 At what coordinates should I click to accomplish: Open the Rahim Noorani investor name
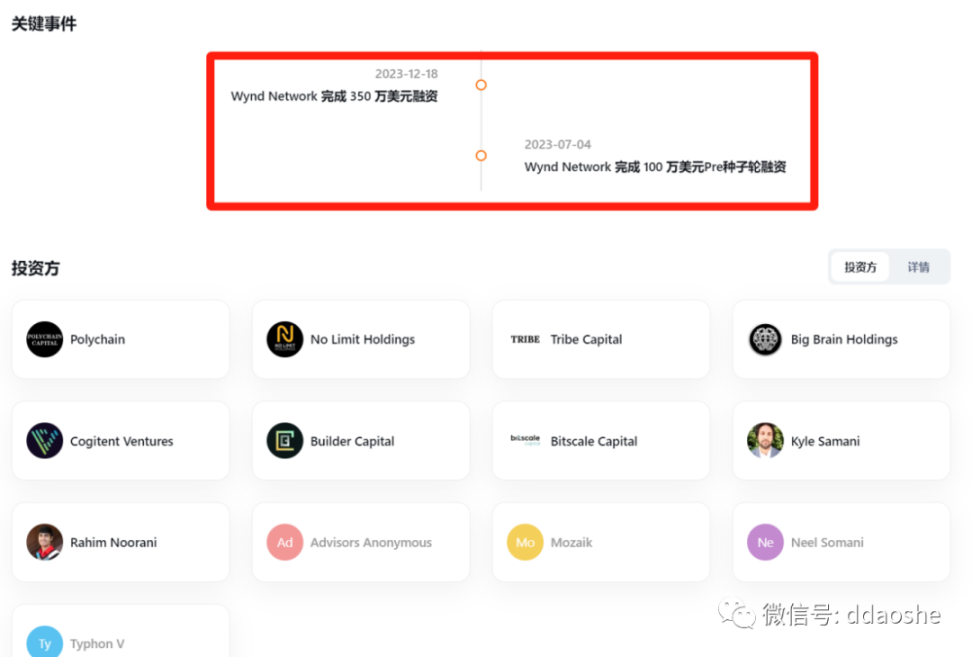click(113, 542)
